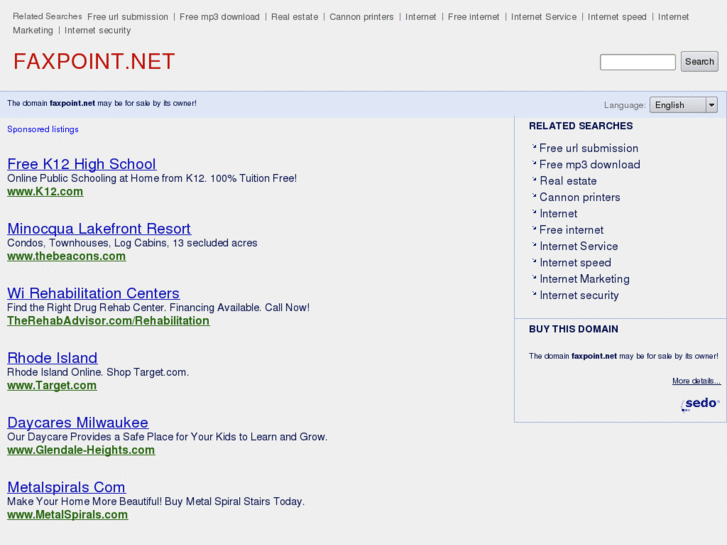Select Internet Service in sidebar list

click(579, 246)
